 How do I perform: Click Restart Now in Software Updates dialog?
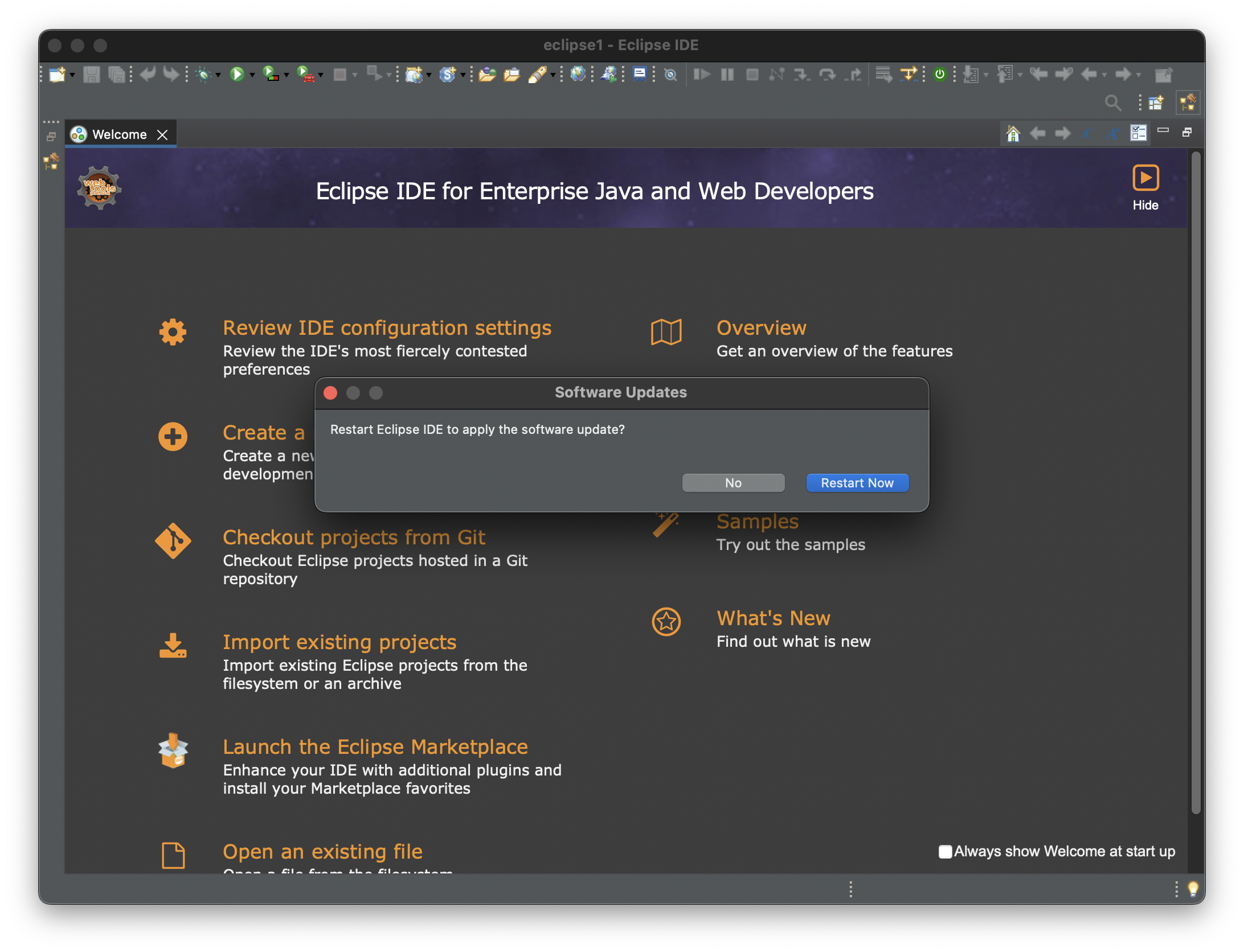(x=857, y=483)
